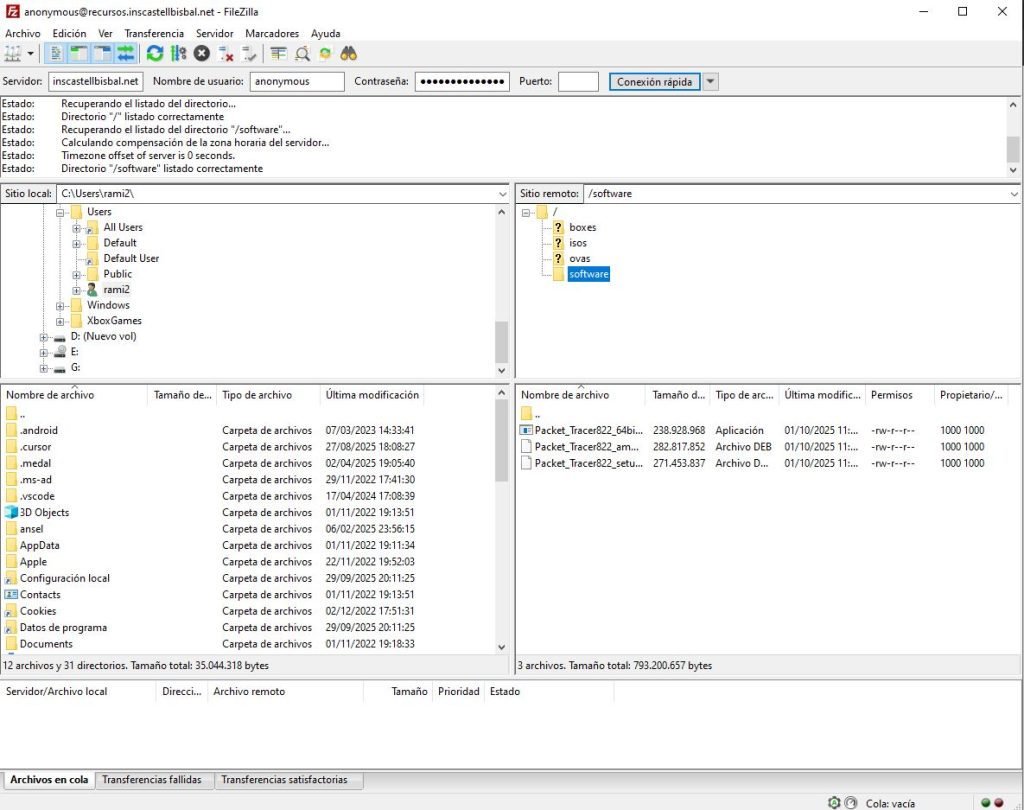Open directory listing filters icon
Viewport: 1024px width, 810px height.
278,54
